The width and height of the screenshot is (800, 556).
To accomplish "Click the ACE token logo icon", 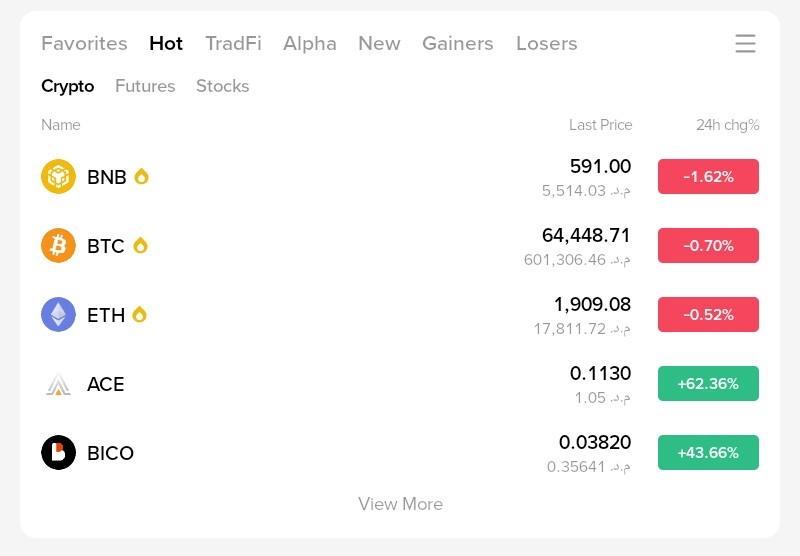I will (x=58, y=384).
